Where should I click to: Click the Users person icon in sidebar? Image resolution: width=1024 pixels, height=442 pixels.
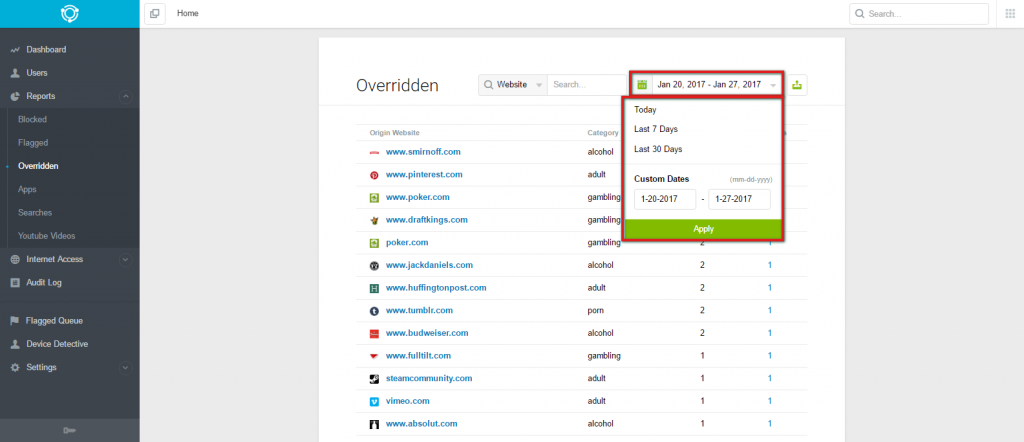click(x=15, y=73)
